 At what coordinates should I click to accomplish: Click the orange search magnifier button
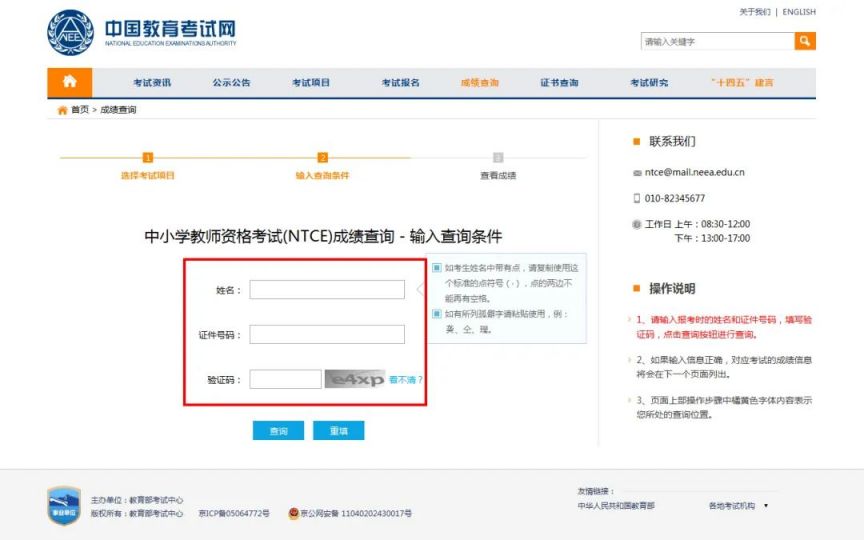804,41
